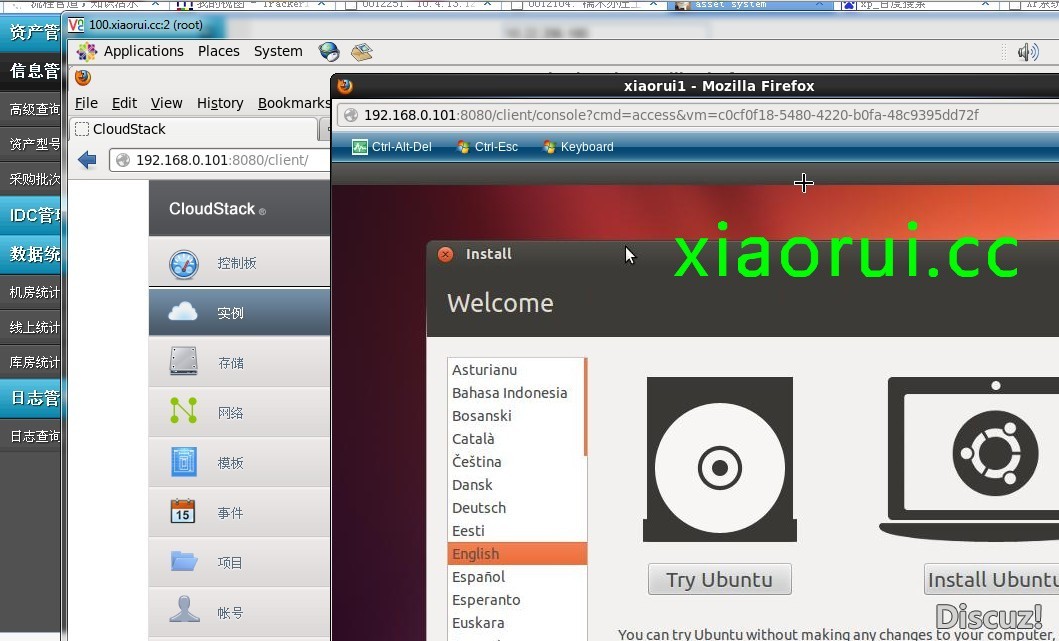Open 网络 (Network) in CloudStack navigation
Screen dimensions: 1059x641
(x=240, y=413)
